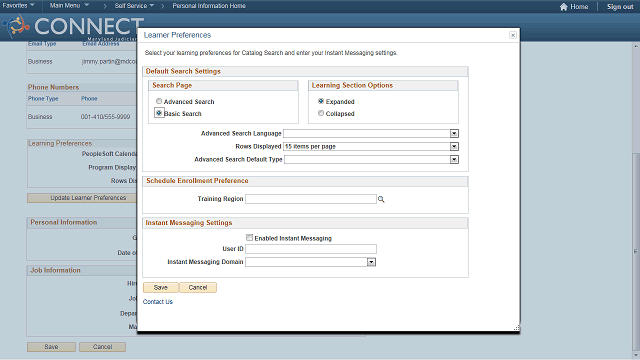Open the Advanced Search Default Type dropdown

(x=454, y=160)
